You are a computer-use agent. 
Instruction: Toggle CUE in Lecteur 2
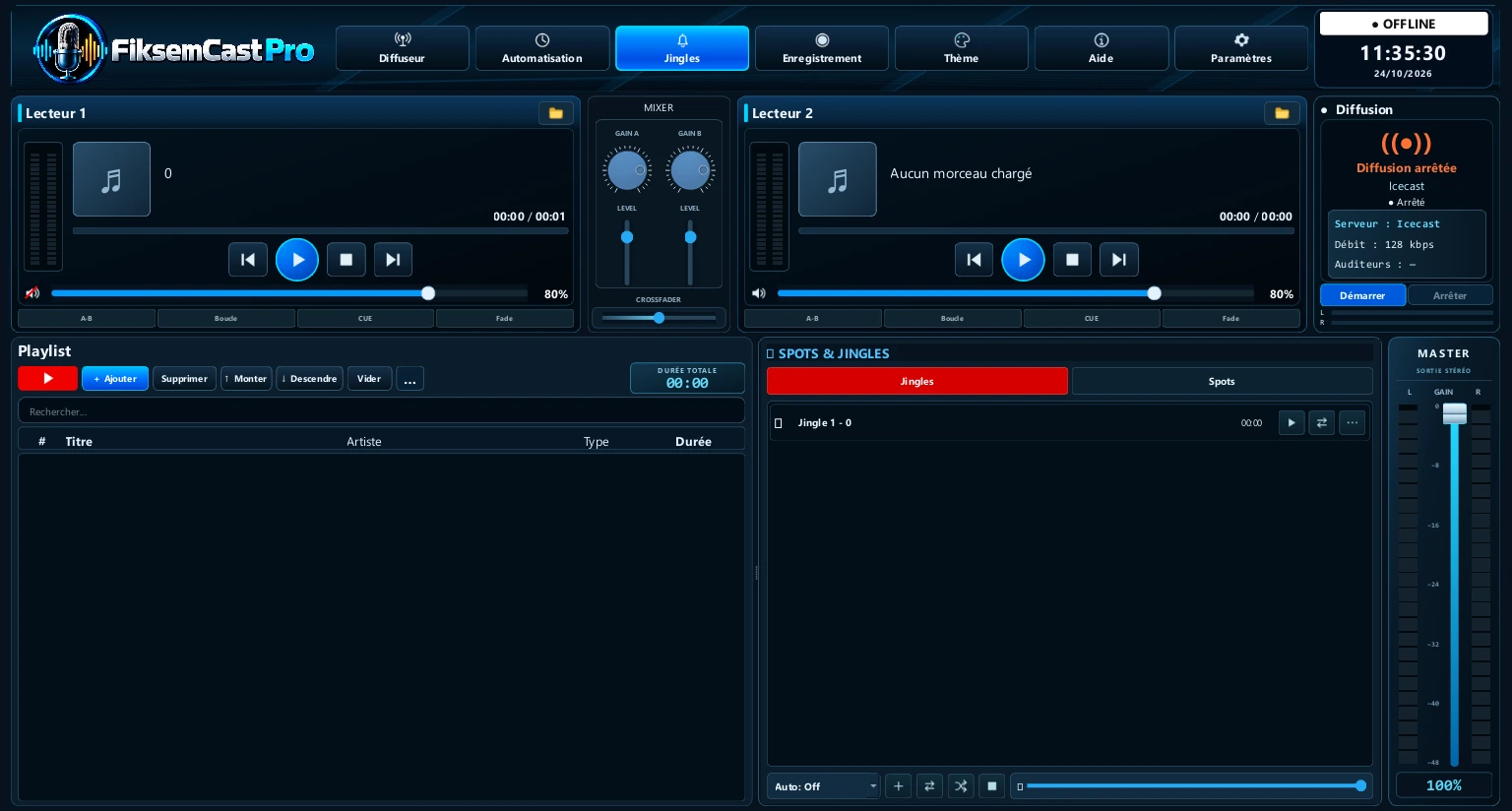[1092, 319]
